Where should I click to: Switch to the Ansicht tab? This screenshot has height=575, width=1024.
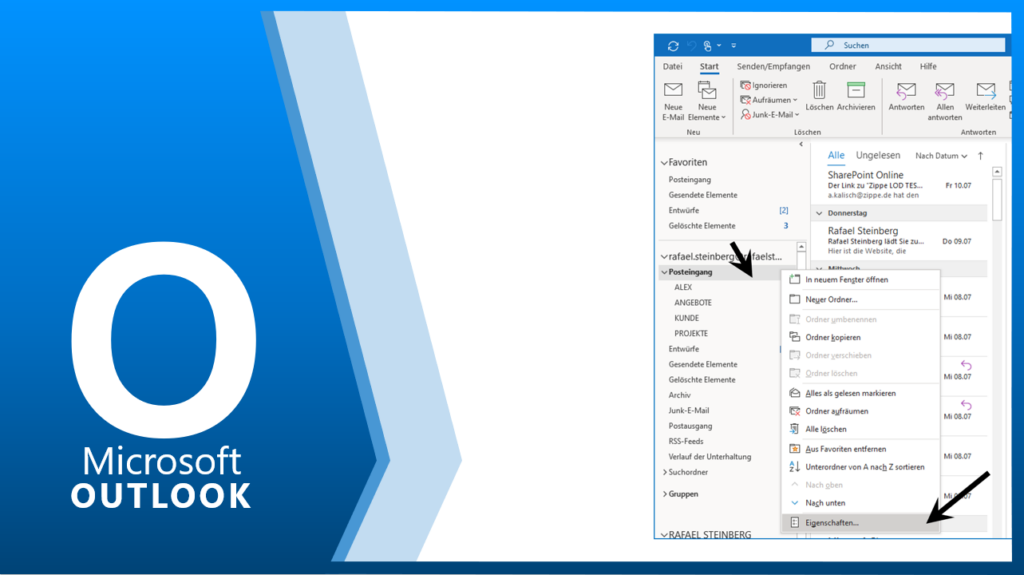[888, 67]
